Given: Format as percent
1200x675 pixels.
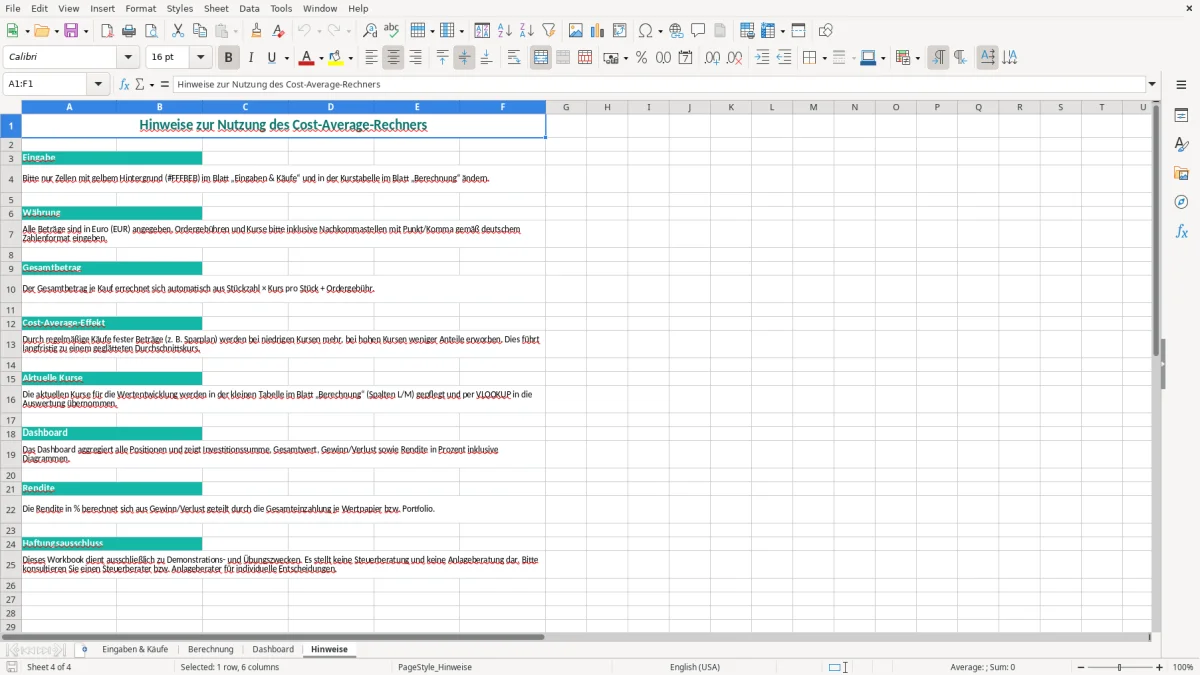Looking at the screenshot, I should [x=641, y=58].
